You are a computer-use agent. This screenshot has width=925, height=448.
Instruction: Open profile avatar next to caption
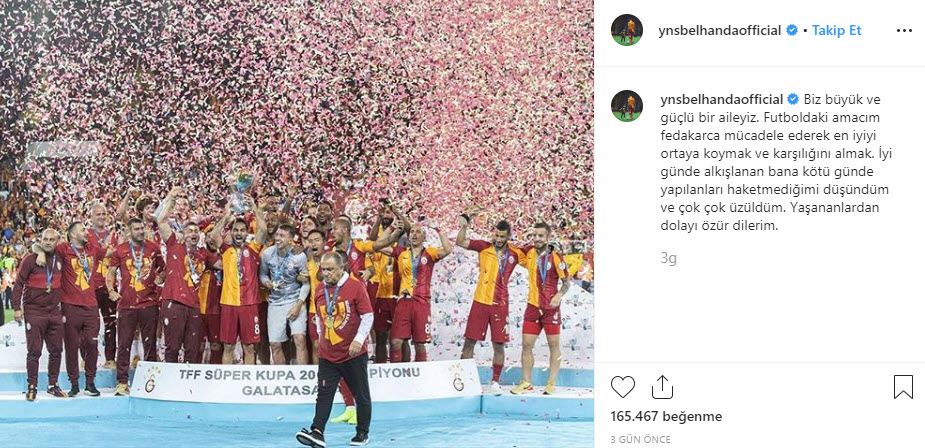(626, 106)
